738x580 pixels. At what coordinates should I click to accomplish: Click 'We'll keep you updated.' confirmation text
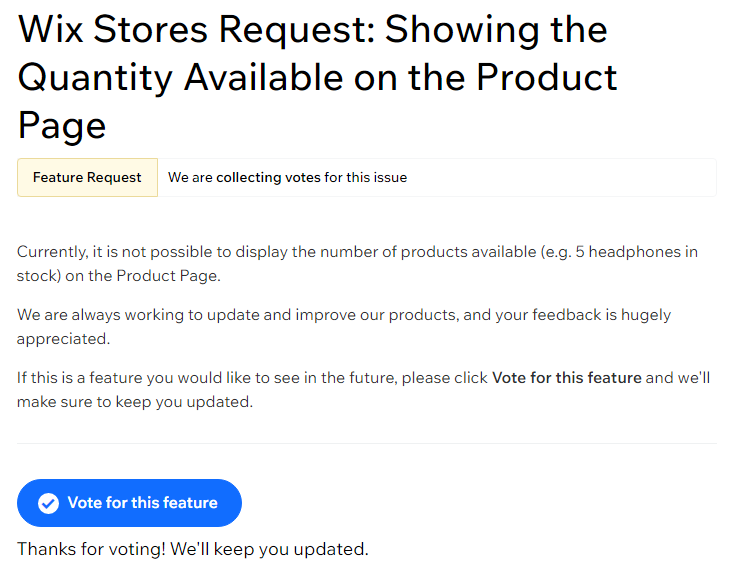tap(269, 549)
